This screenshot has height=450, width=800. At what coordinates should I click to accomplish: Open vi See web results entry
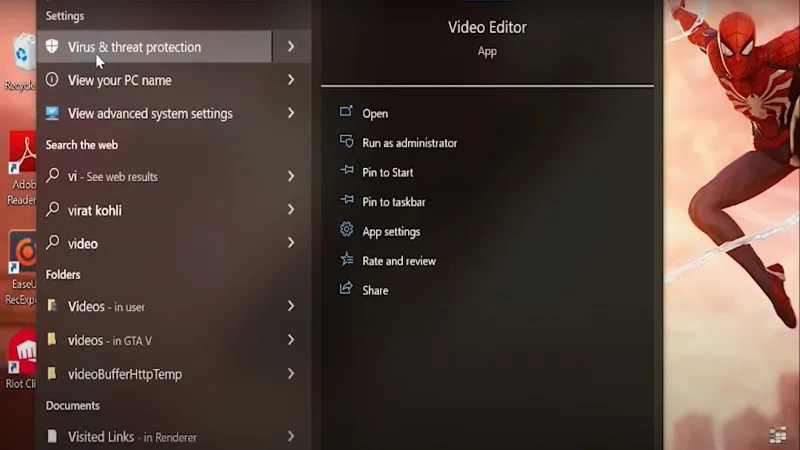[x=173, y=177]
